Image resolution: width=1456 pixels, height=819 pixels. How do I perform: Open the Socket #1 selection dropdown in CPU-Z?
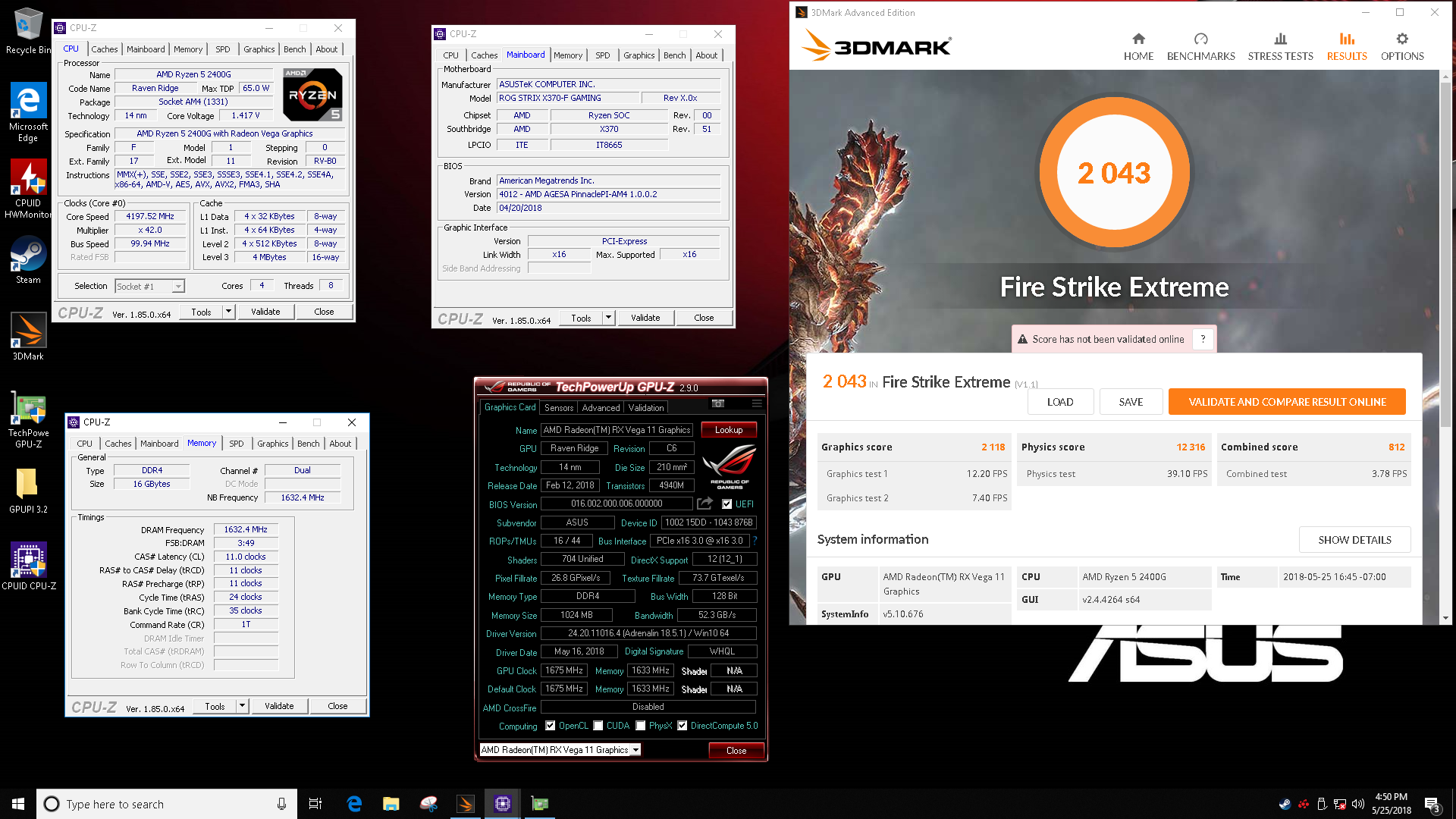tap(149, 286)
